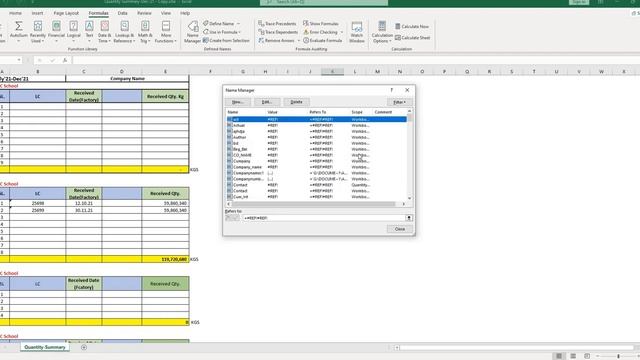Adjust the zoom slider in status bar
This screenshot has width=640, height=360.
pyautogui.click(x=618, y=356)
